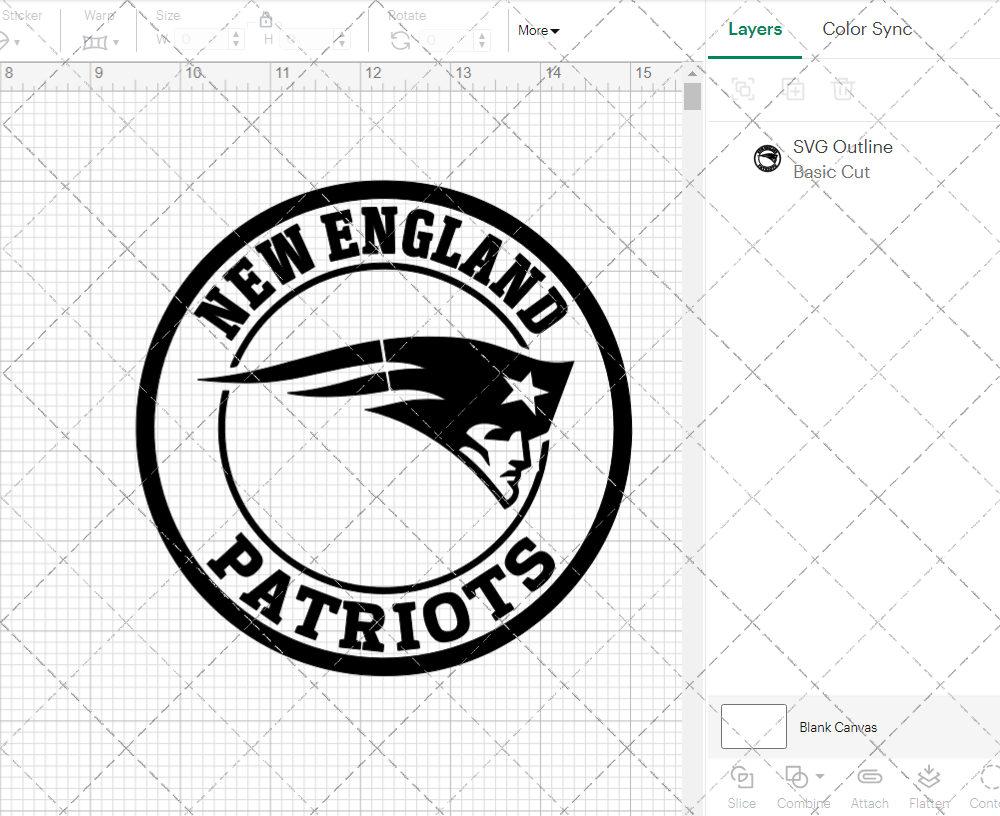Click the Blank Canvas color swatch

753,727
